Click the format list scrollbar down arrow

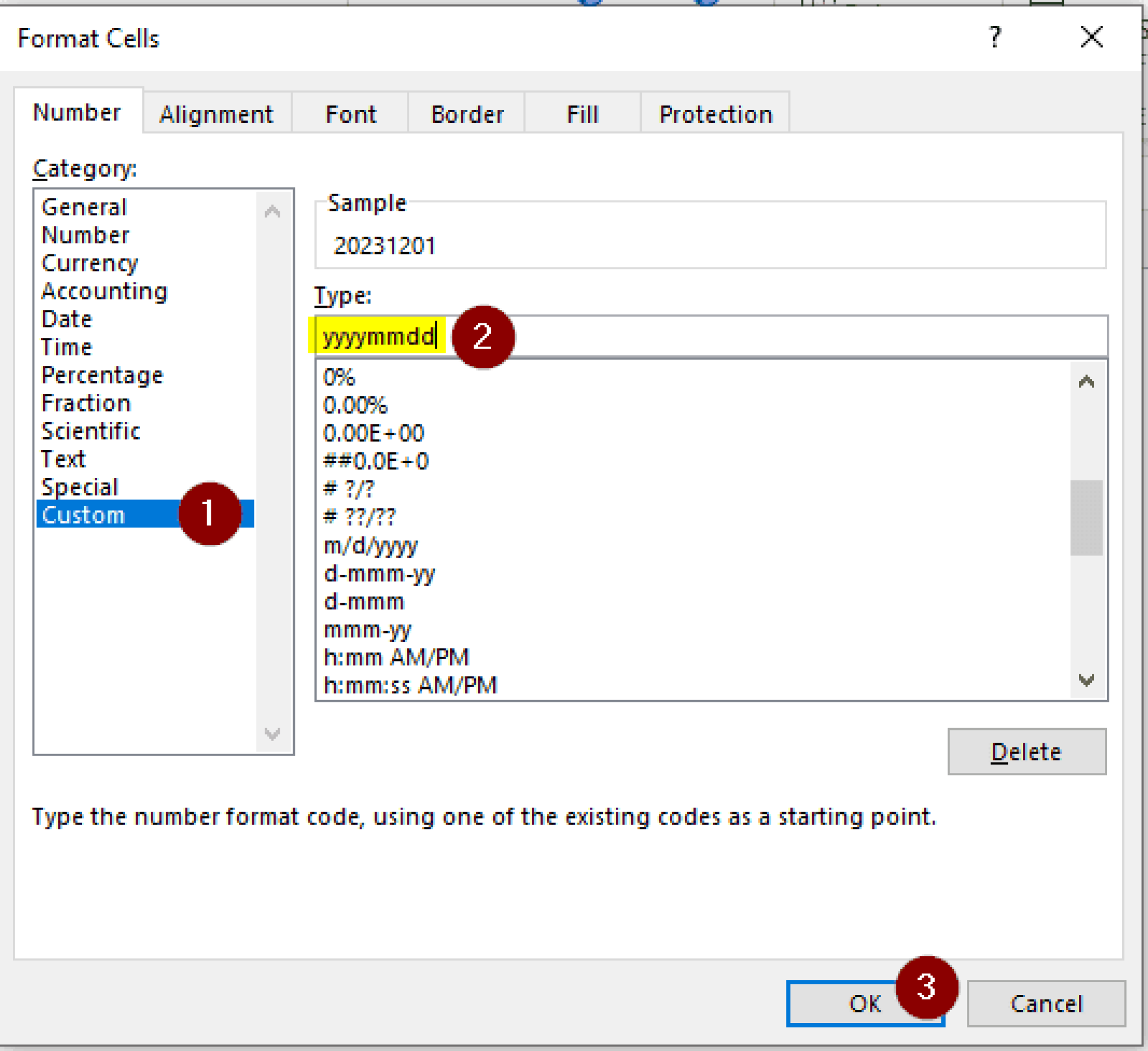[x=1086, y=680]
